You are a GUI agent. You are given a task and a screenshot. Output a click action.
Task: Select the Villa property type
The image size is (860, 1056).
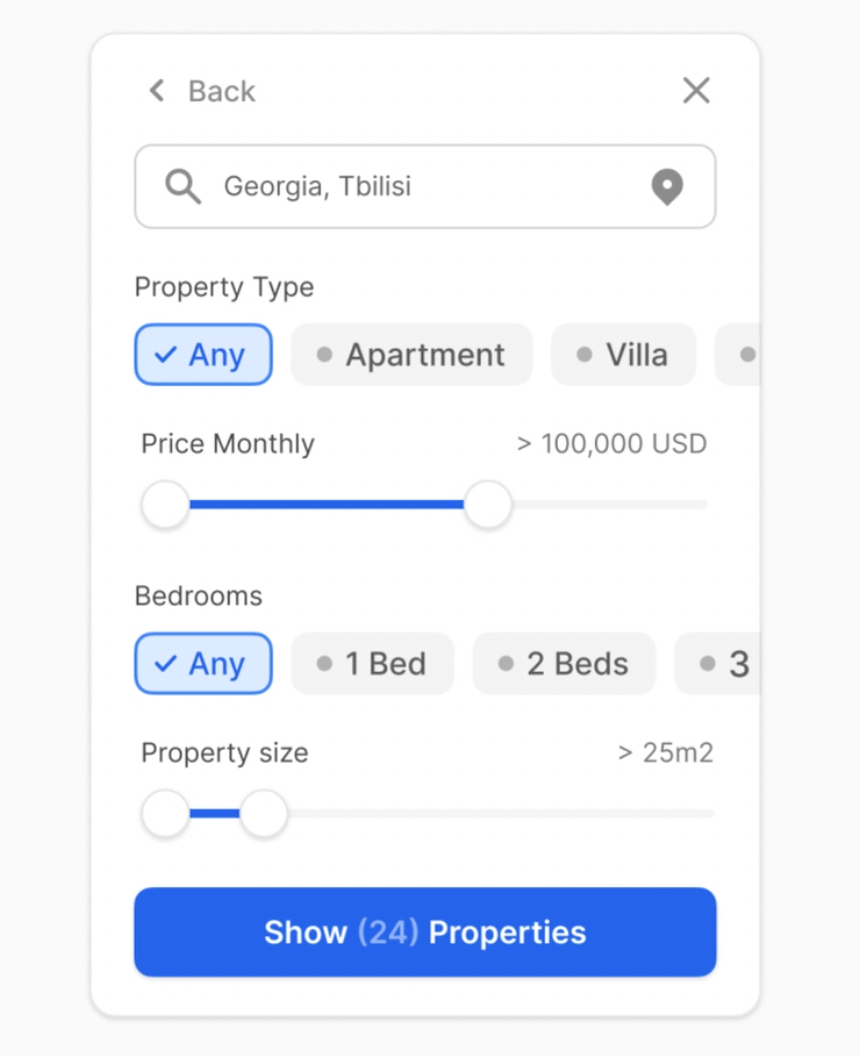click(623, 355)
